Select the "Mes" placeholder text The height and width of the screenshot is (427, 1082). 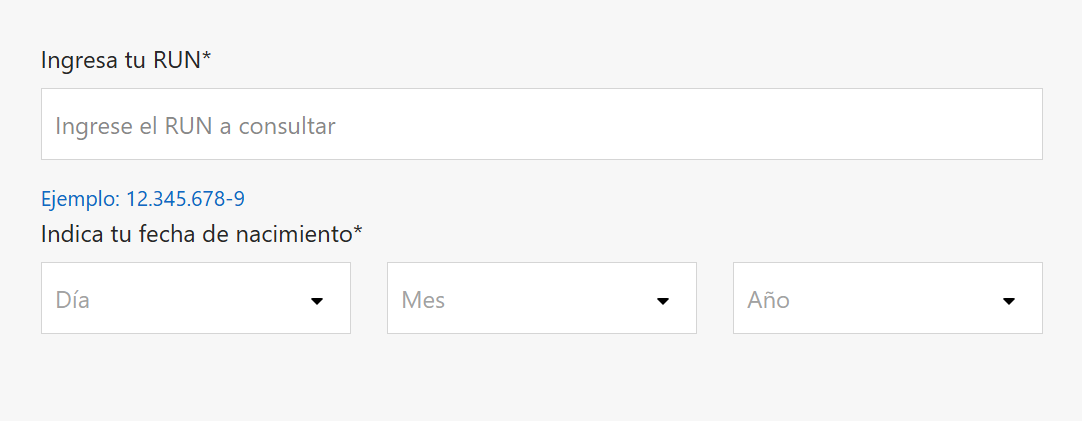tap(423, 299)
